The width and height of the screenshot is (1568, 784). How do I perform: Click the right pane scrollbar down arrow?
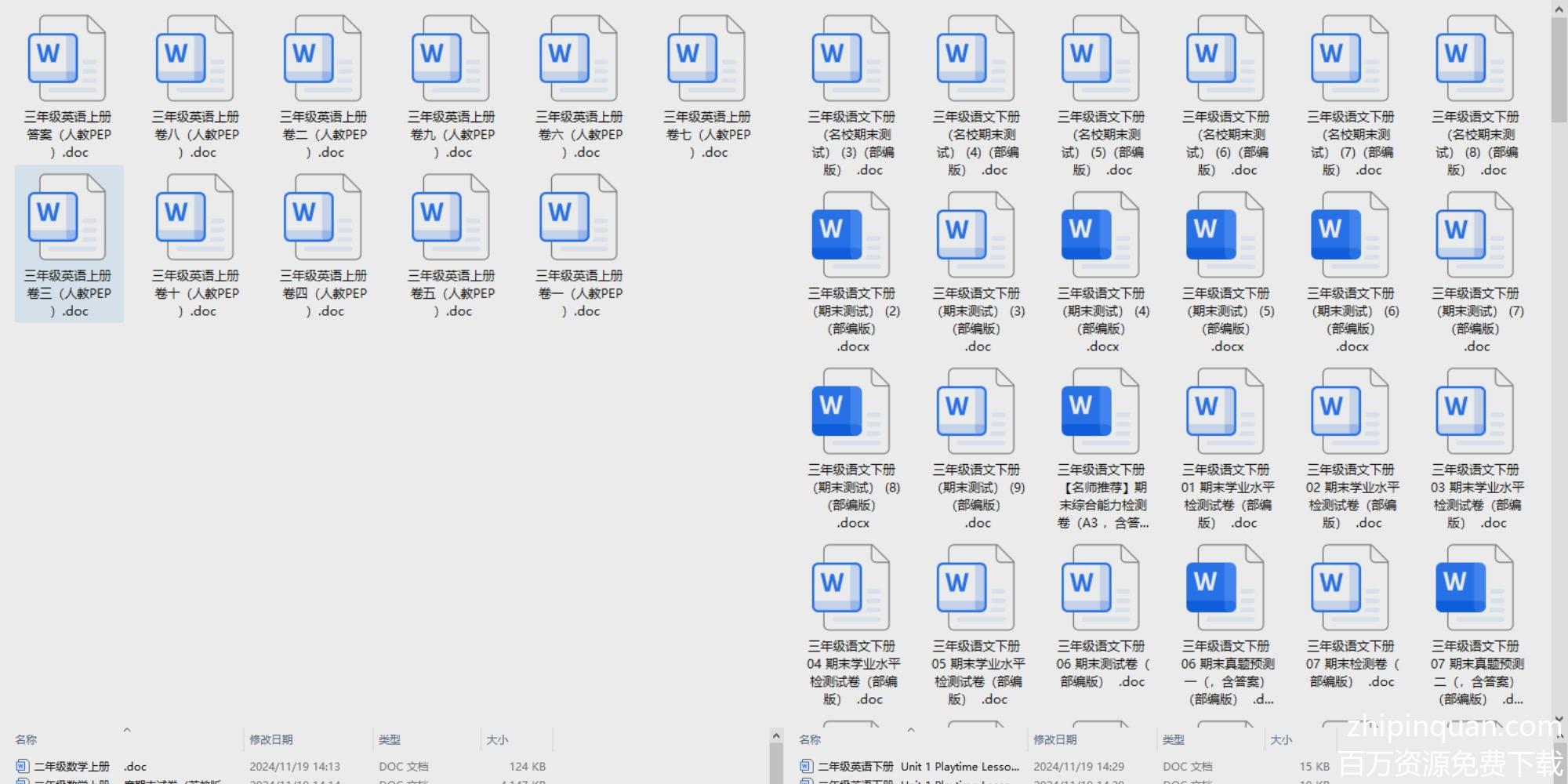(x=1559, y=718)
